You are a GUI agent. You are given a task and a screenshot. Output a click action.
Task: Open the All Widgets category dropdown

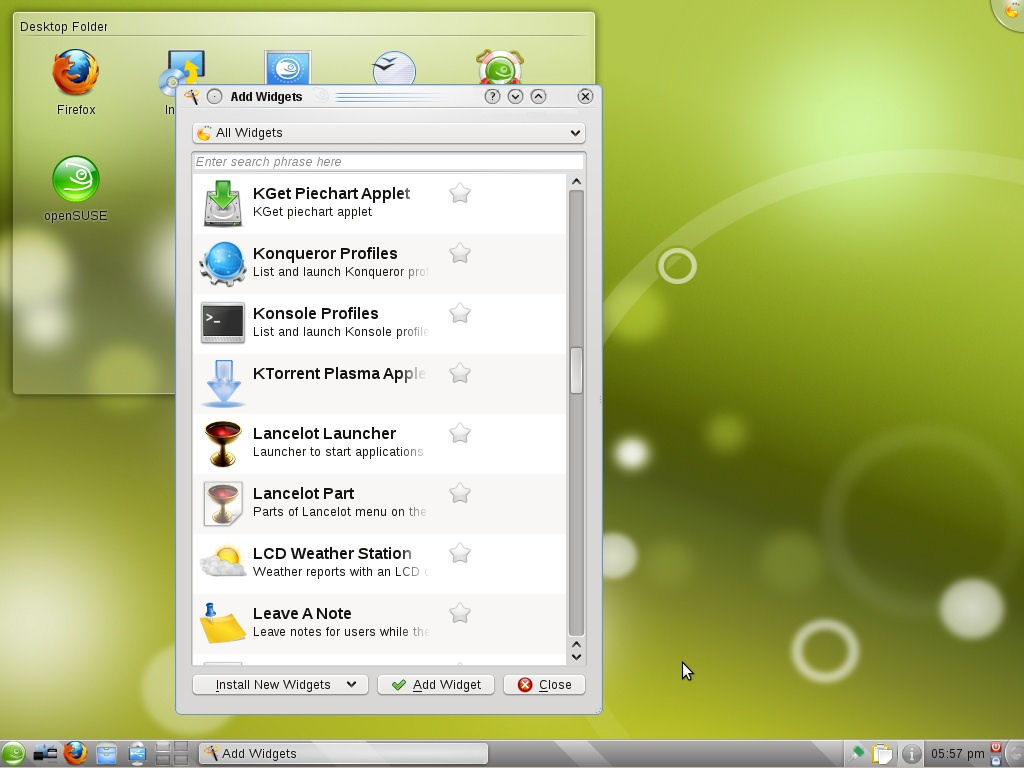pyautogui.click(x=388, y=132)
